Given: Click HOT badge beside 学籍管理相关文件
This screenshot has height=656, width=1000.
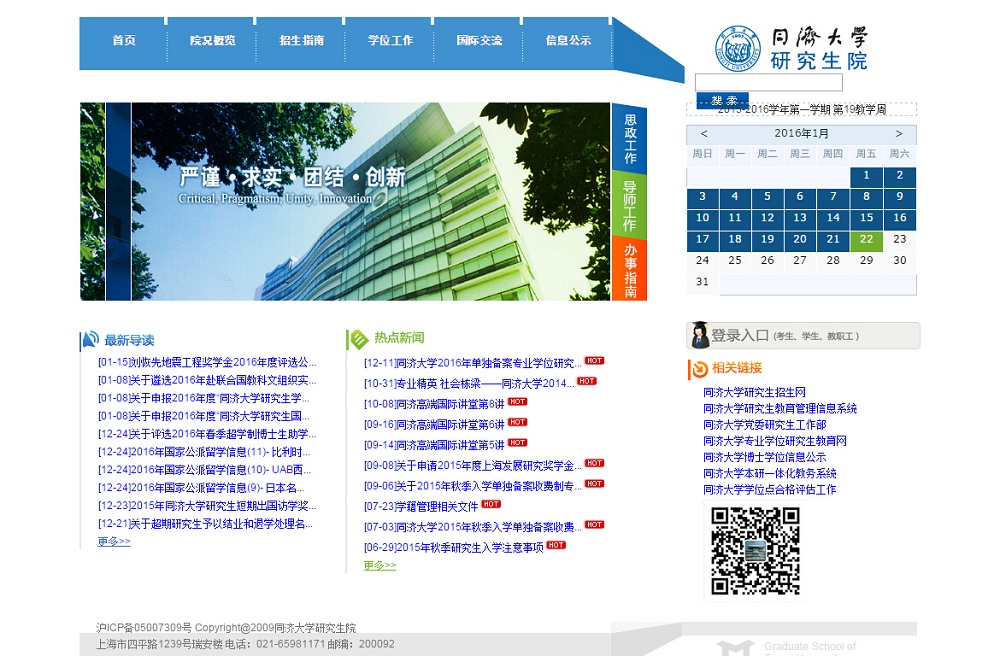Looking at the screenshot, I should (x=491, y=504).
